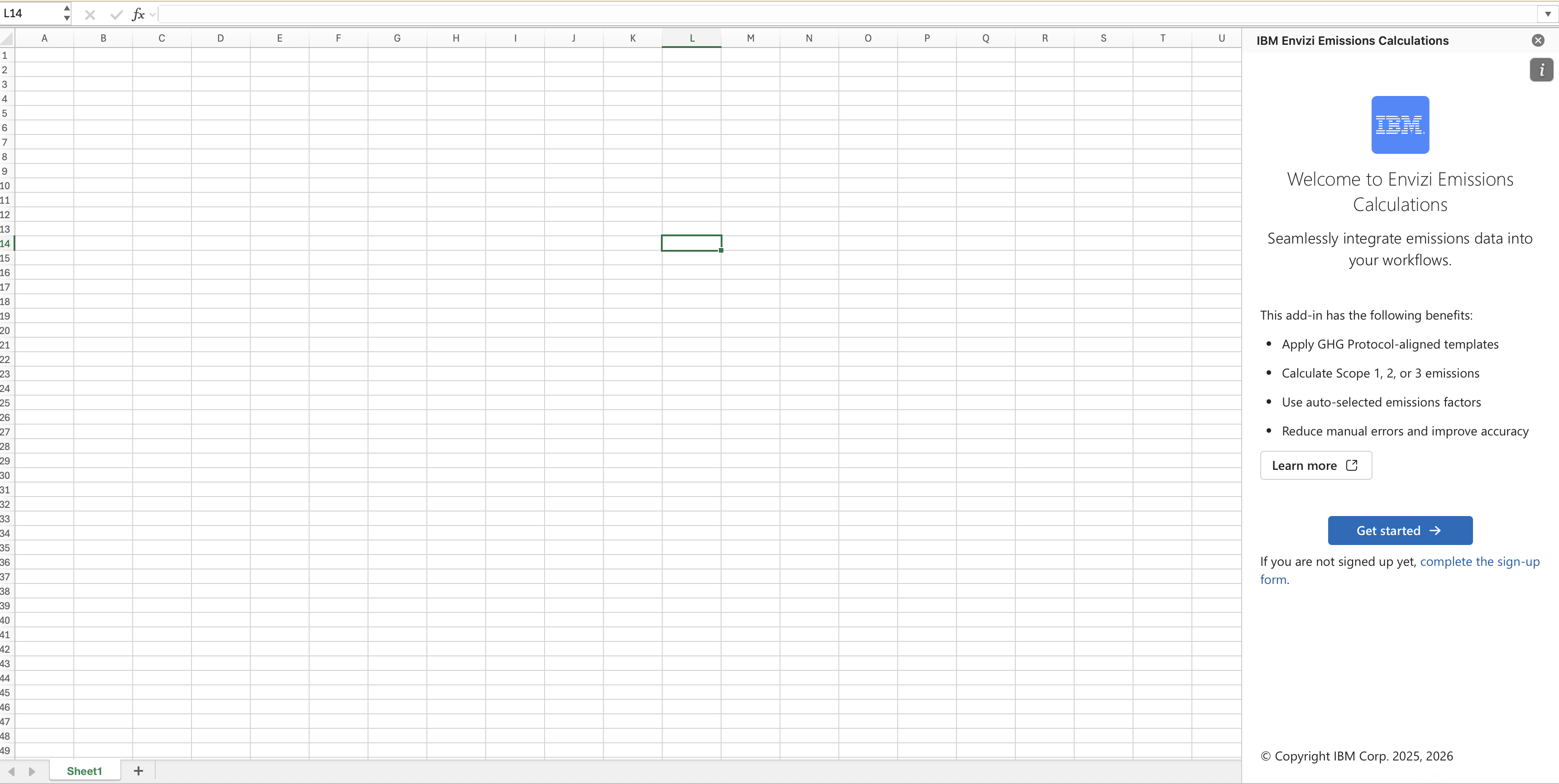The height and width of the screenshot is (784, 1559).
Task: Click 'Welcome to Envizi Emissions Calculations' heading
Action: 1400,192
